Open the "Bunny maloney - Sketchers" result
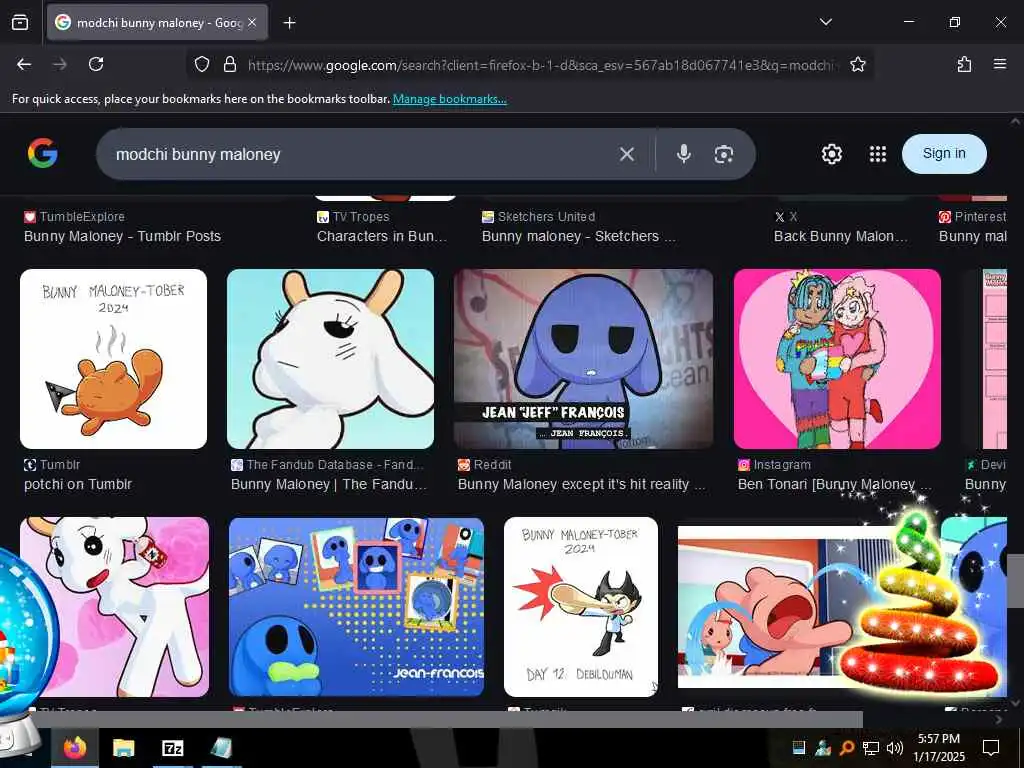 coord(579,236)
